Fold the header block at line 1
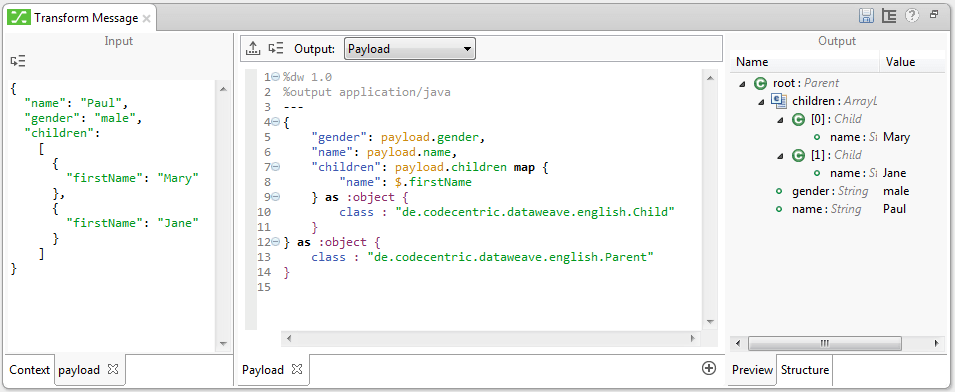Screen dimensions: 955x392 [x=275, y=77]
